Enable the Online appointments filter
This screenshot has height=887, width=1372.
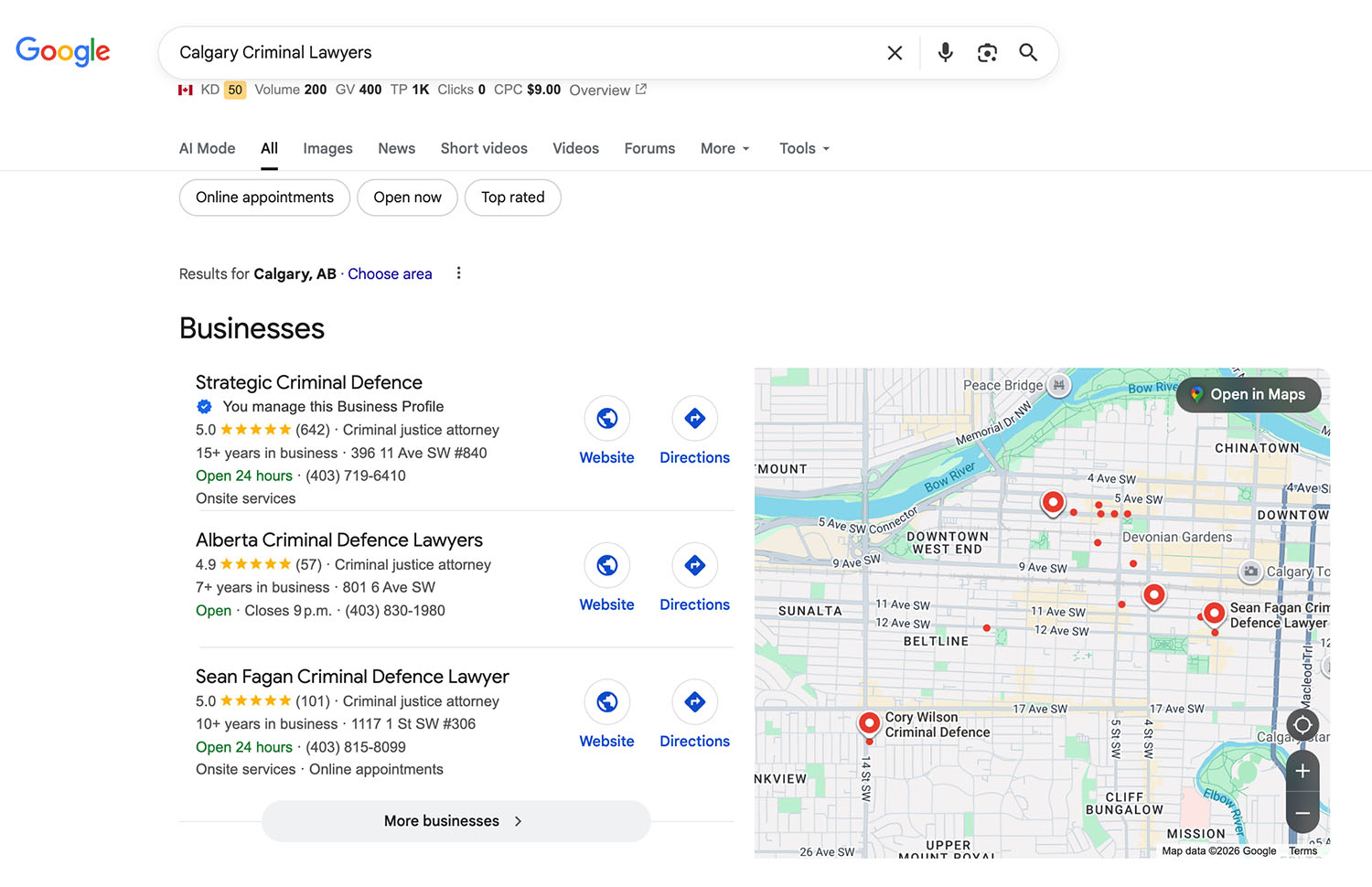[264, 197]
